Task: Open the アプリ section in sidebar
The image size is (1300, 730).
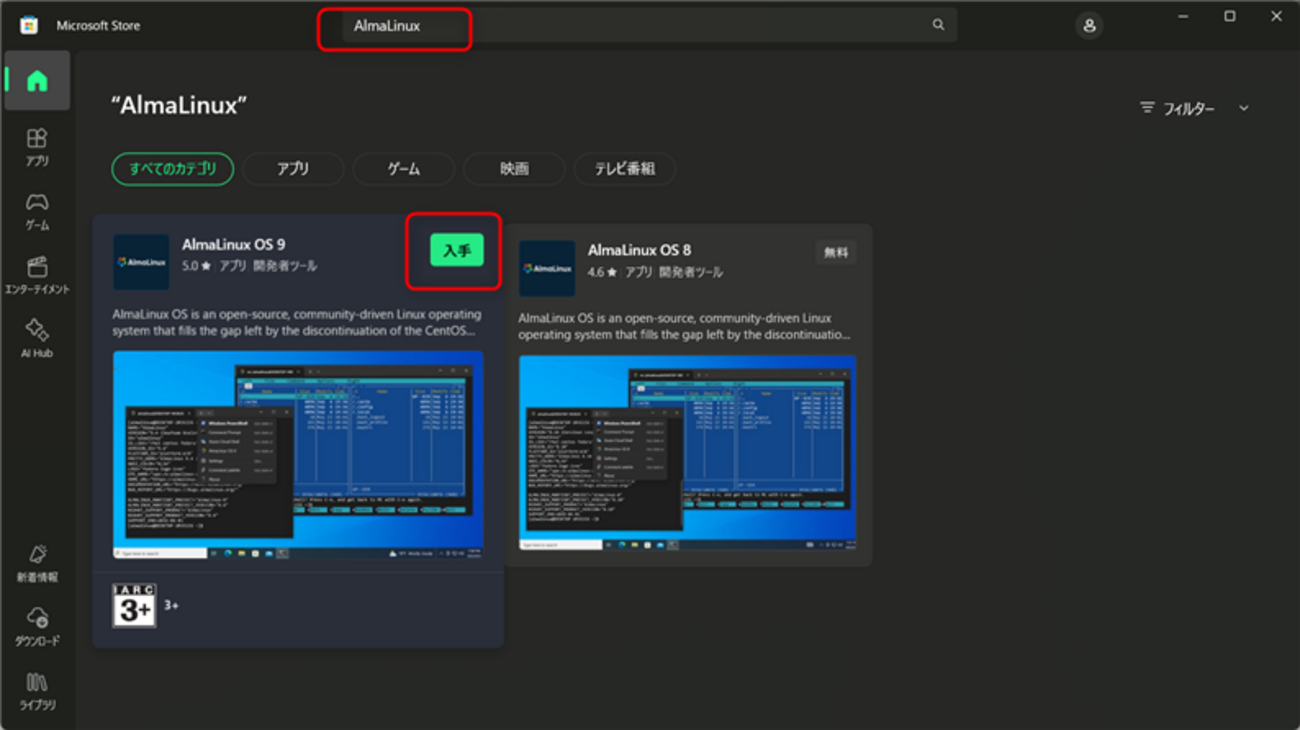Action: [x=37, y=146]
